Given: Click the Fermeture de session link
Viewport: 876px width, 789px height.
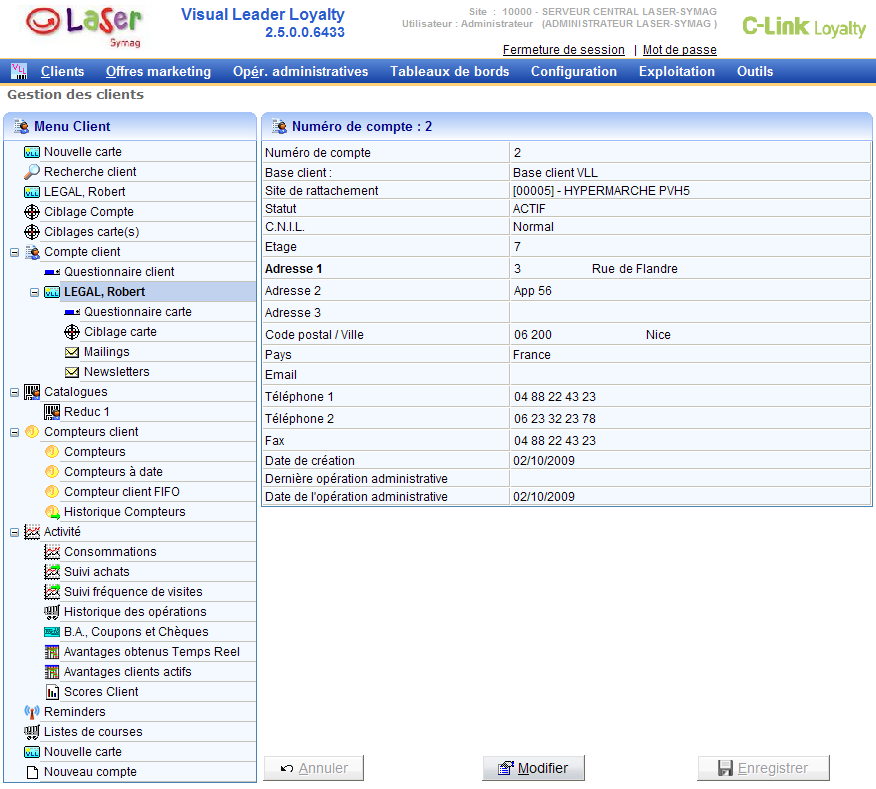Looking at the screenshot, I should [x=563, y=50].
